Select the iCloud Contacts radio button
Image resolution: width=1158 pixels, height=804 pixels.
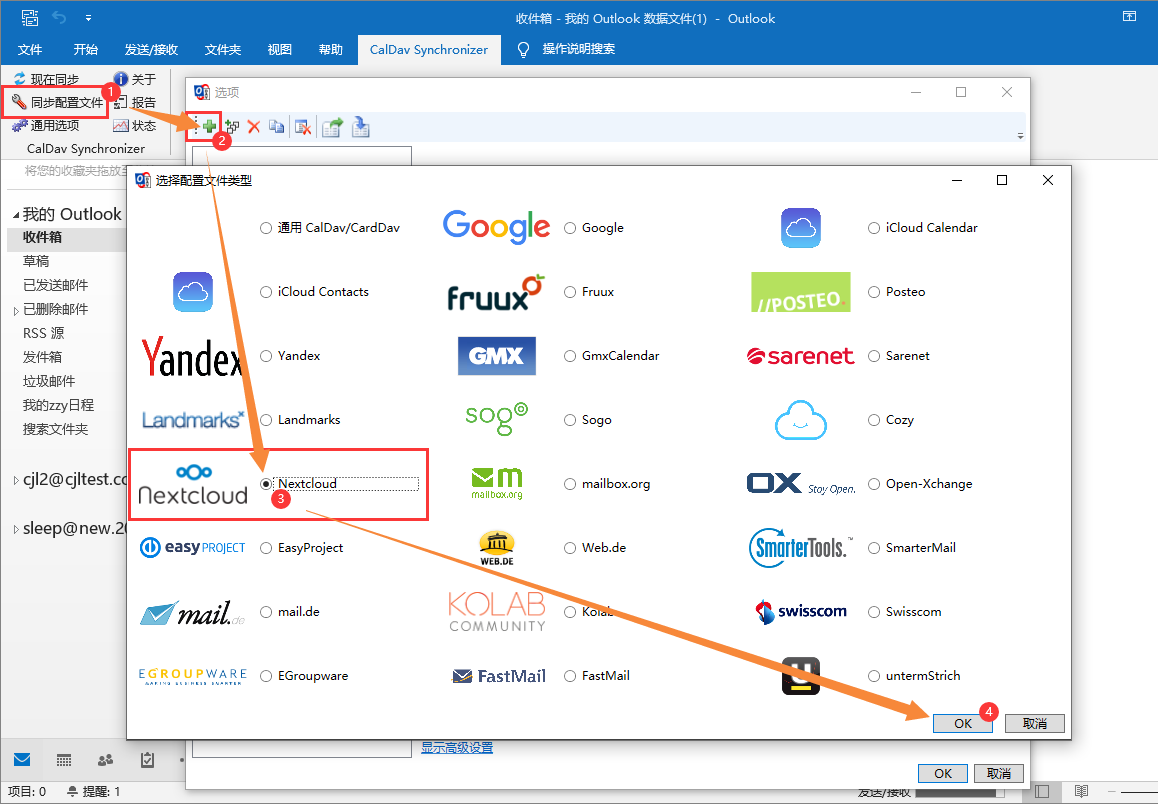(x=266, y=292)
